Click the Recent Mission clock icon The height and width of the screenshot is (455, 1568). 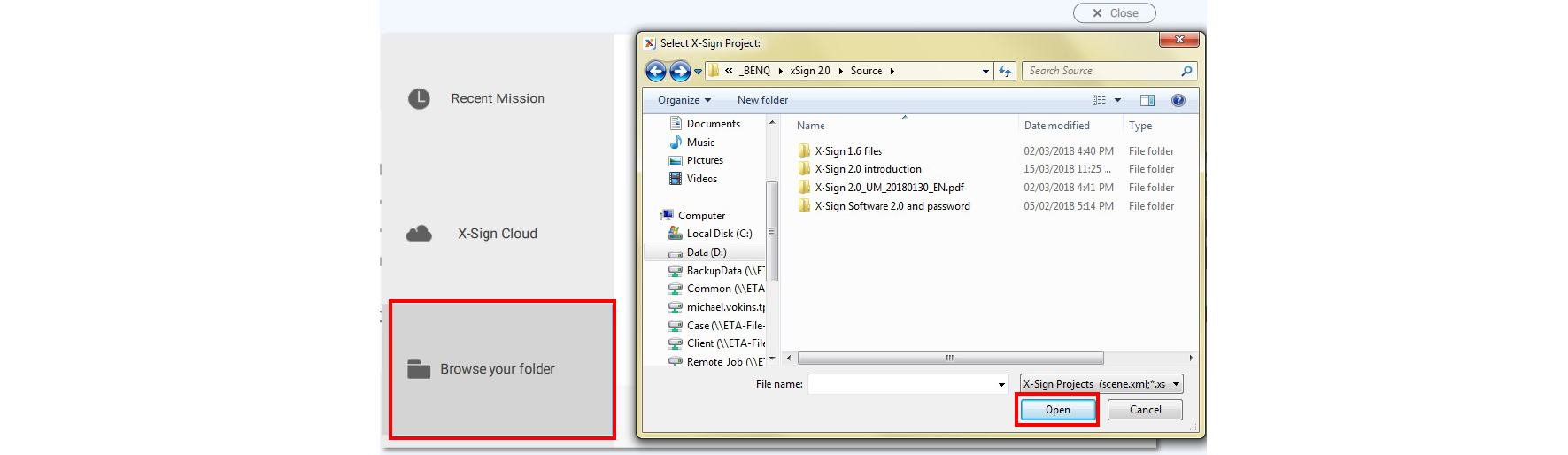419,98
